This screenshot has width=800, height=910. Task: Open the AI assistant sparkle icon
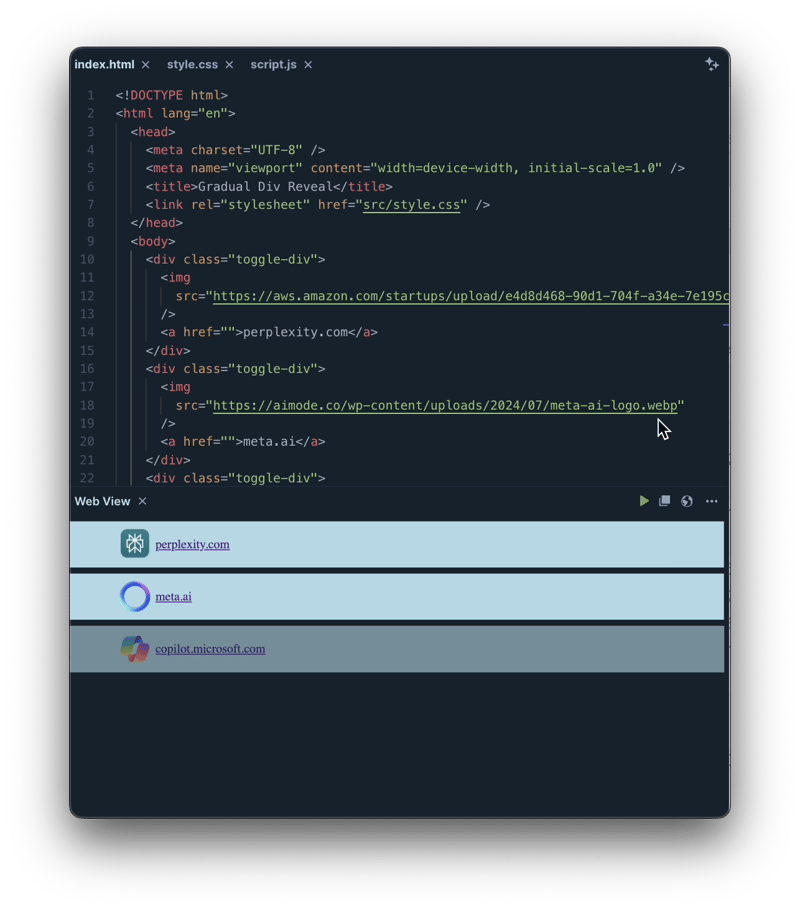[712, 64]
